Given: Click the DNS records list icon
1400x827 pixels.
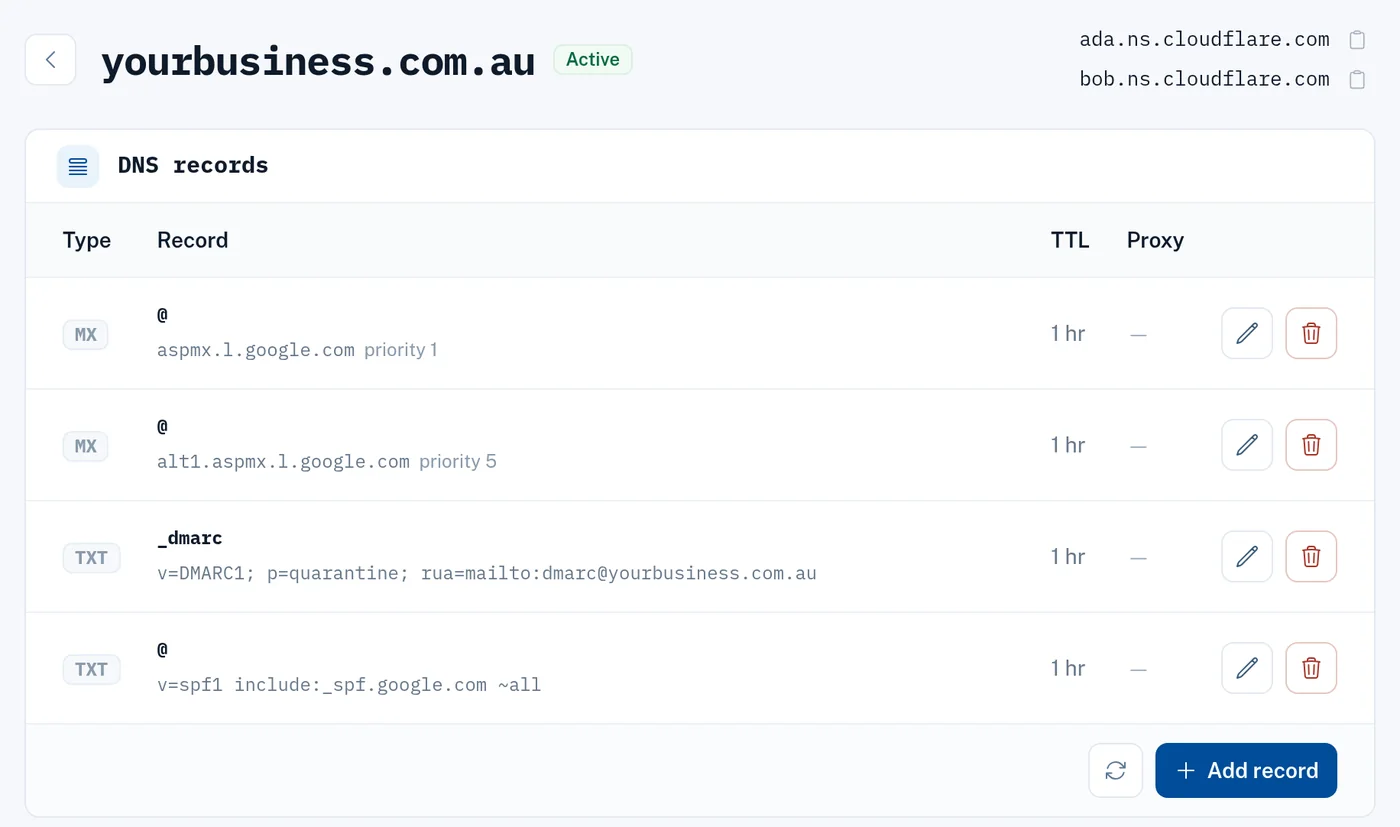Looking at the screenshot, I should click(x=78, y=166).
